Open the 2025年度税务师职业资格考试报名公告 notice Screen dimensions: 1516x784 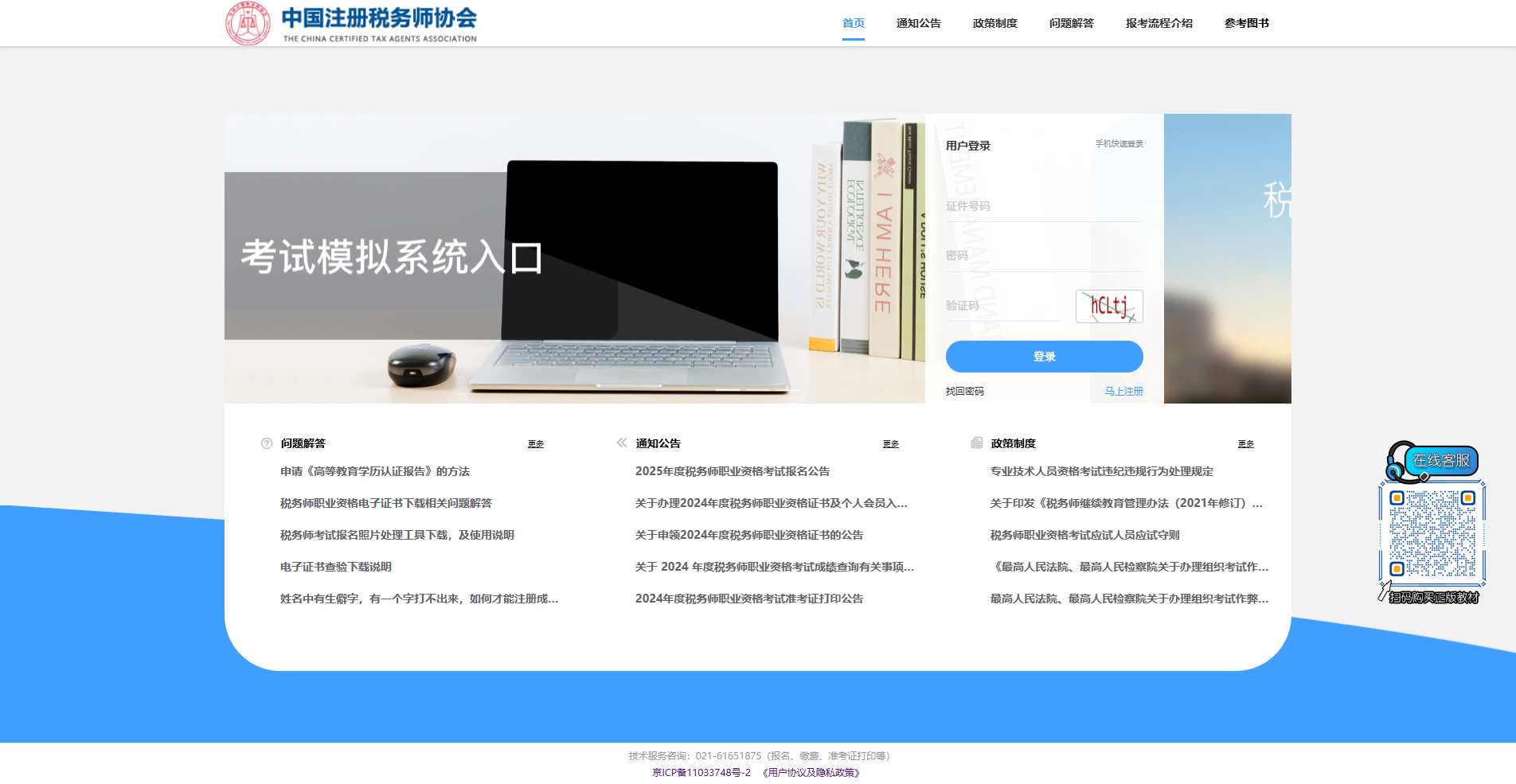click(x=732, y=471)
